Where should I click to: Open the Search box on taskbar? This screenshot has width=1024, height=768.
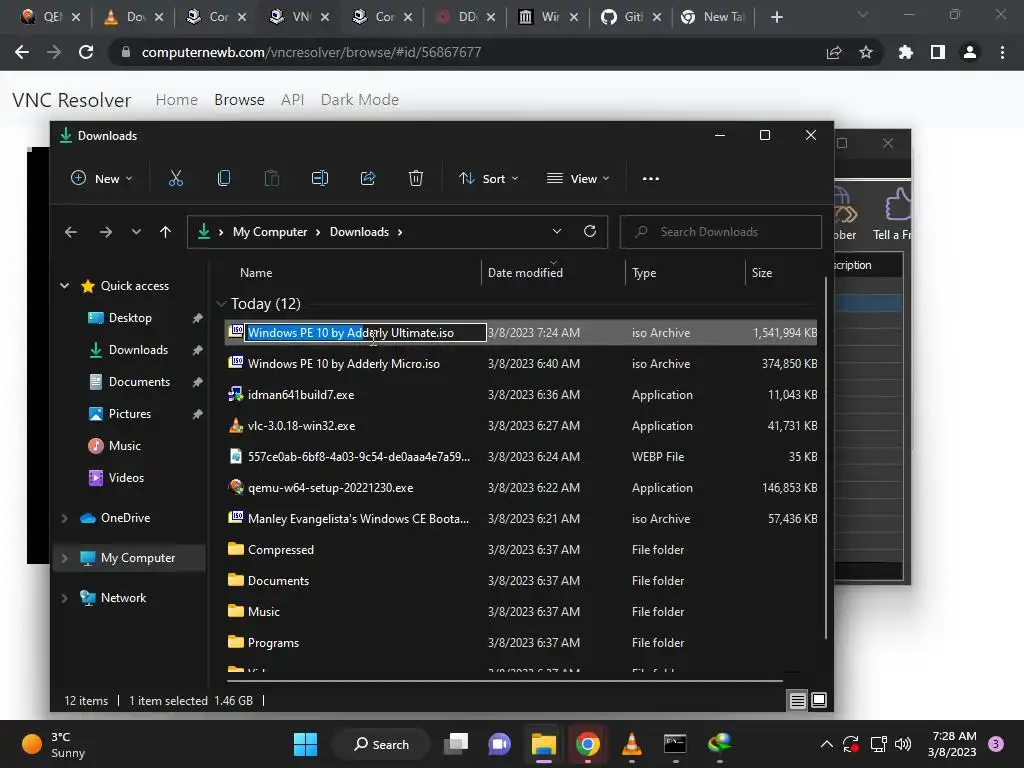[381, 744]
